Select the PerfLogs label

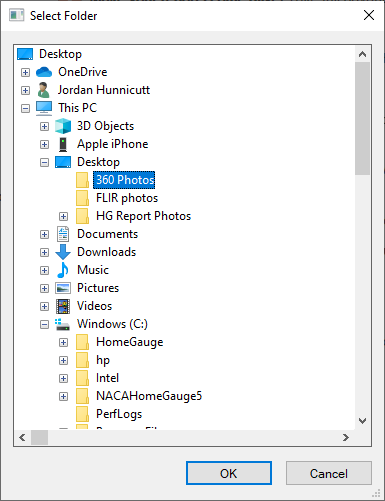(119, 414)
